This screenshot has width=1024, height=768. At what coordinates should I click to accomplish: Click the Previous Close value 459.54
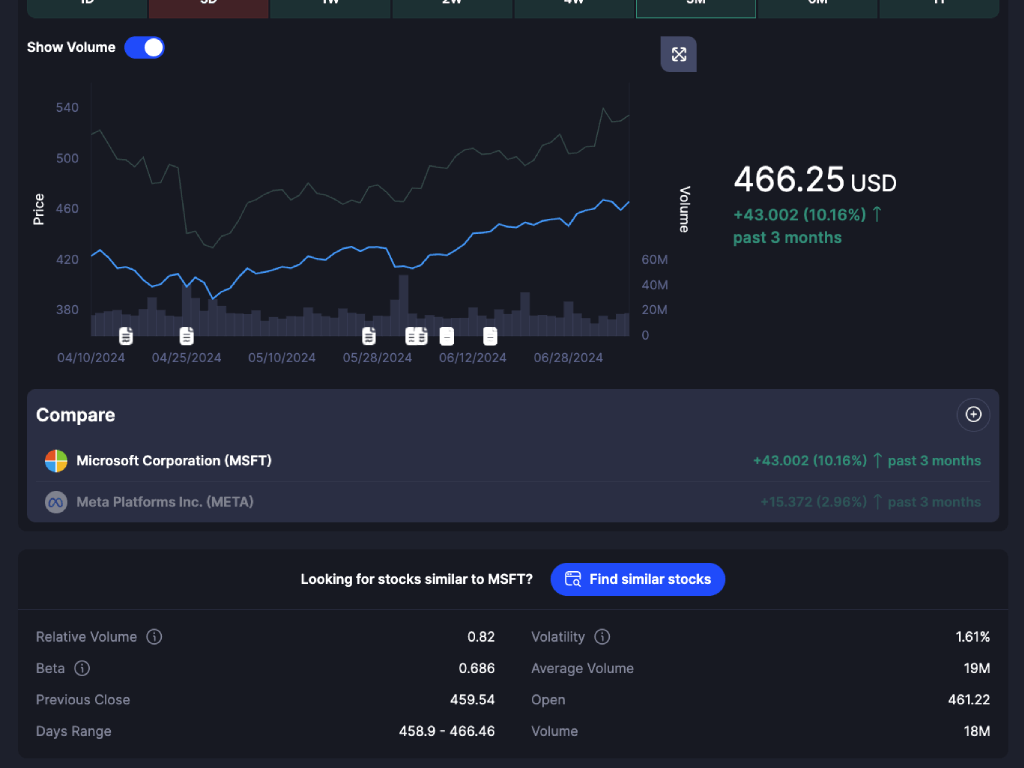tap(472, 699)
